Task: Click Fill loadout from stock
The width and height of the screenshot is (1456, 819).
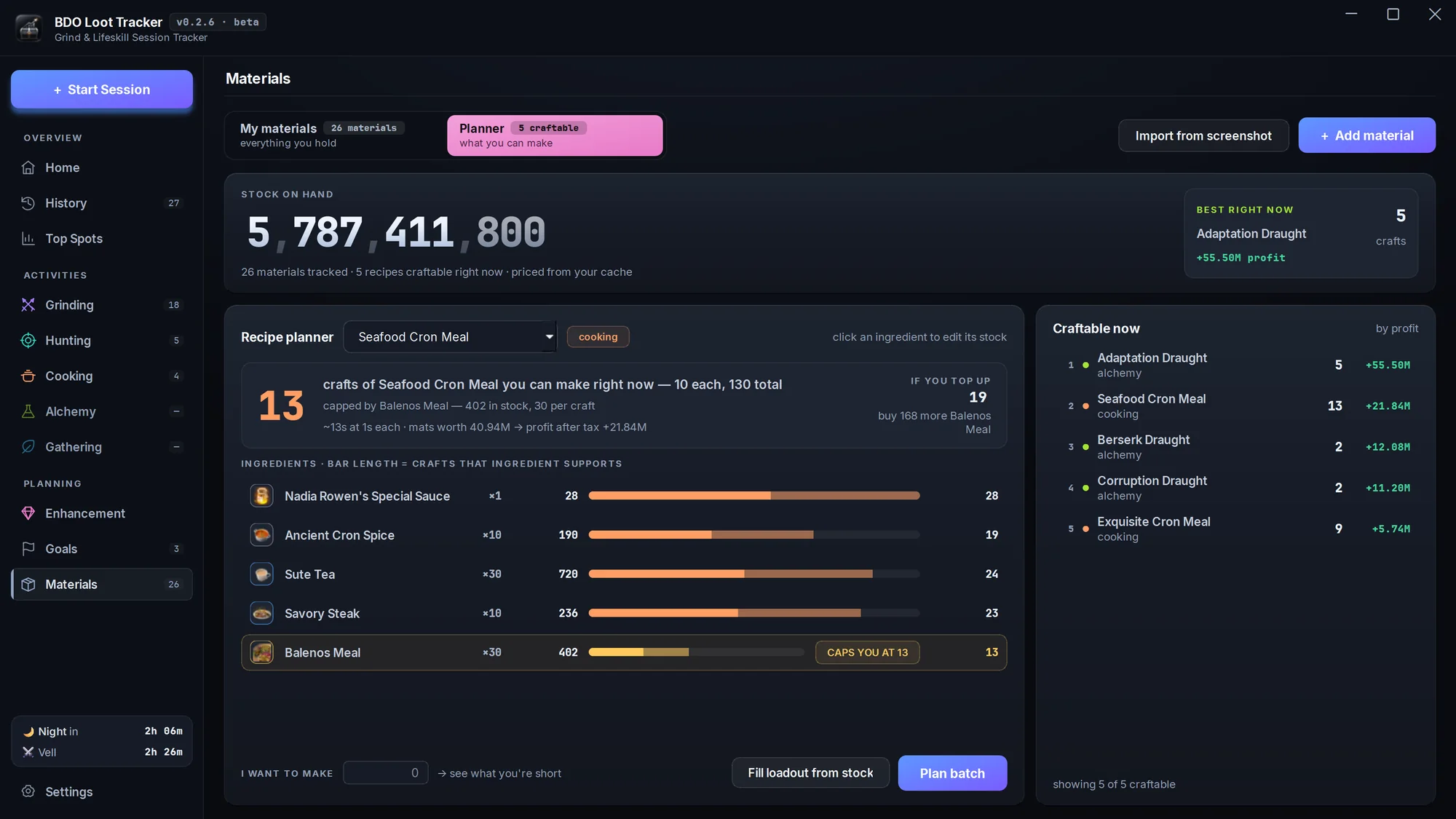Action: click(x=810, y=773)
